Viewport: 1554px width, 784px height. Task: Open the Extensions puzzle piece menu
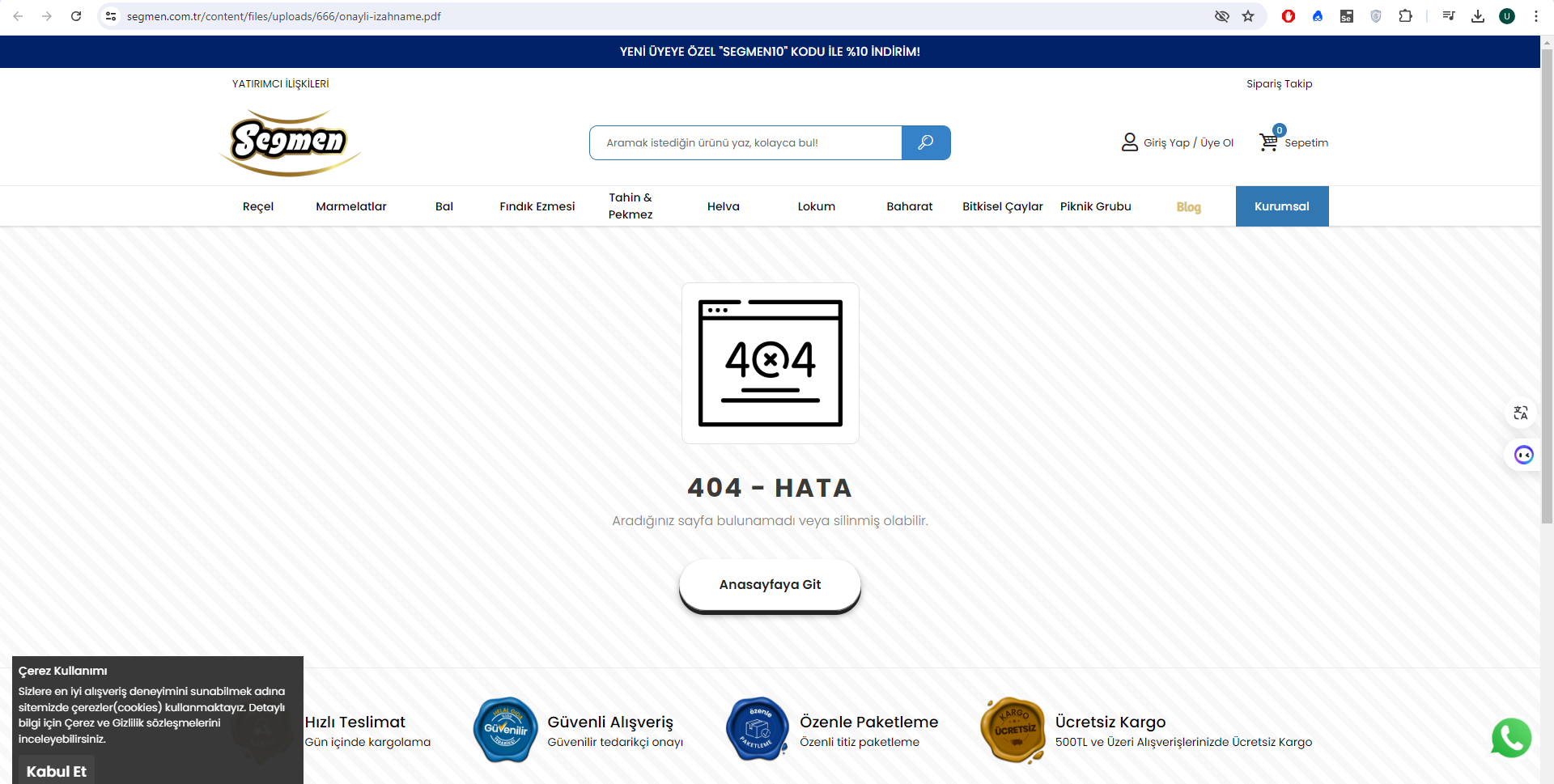(1405, 16)
